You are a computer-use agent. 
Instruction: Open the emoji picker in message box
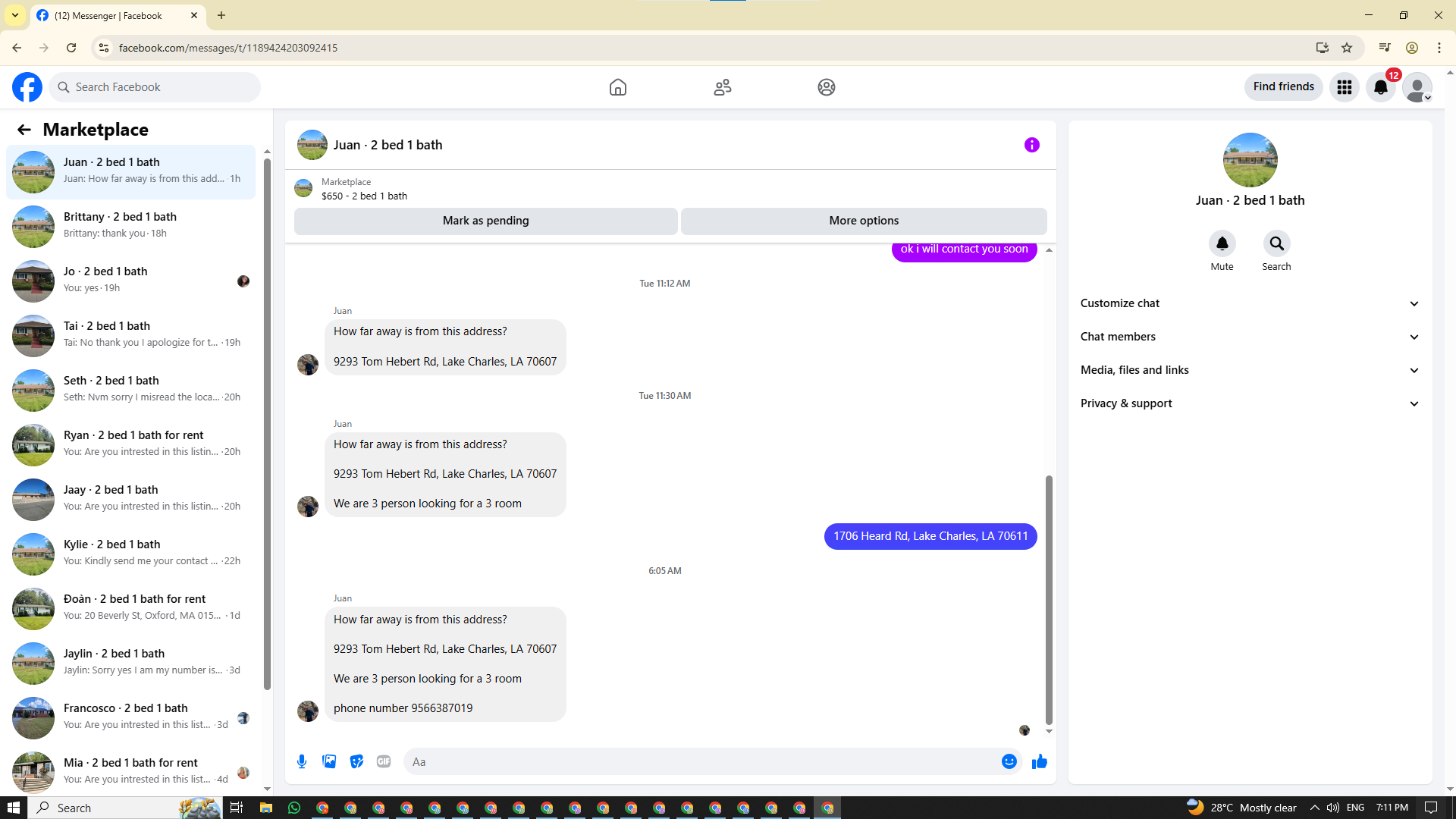[1009, 761]
